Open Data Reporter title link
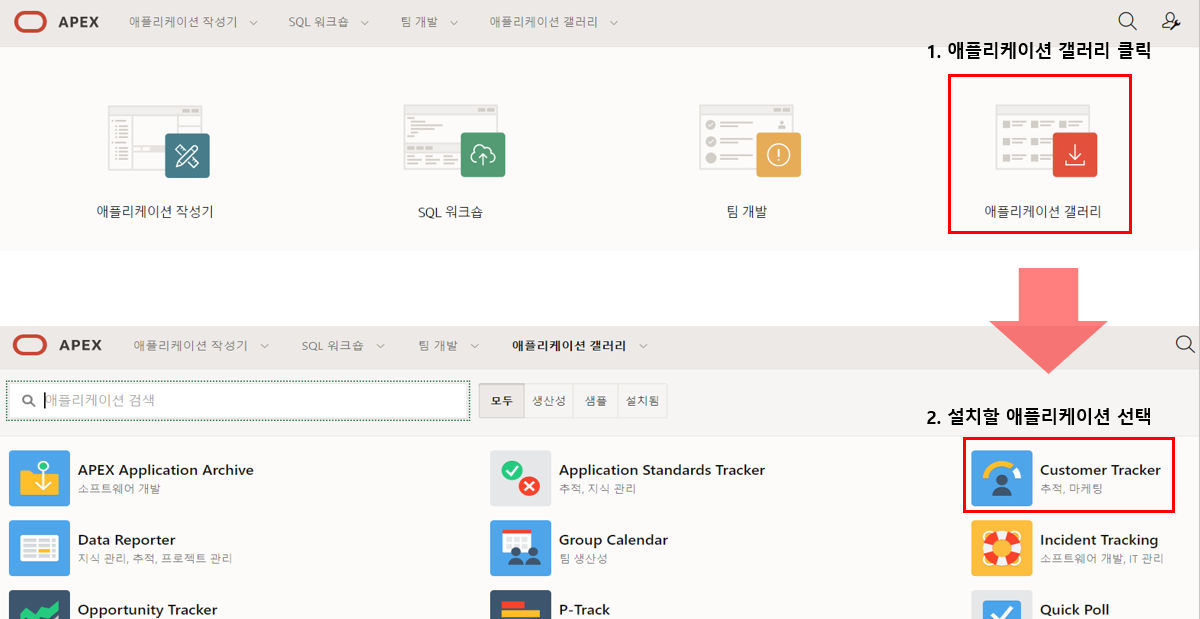Screen dimensions: 1200x619 127,540
